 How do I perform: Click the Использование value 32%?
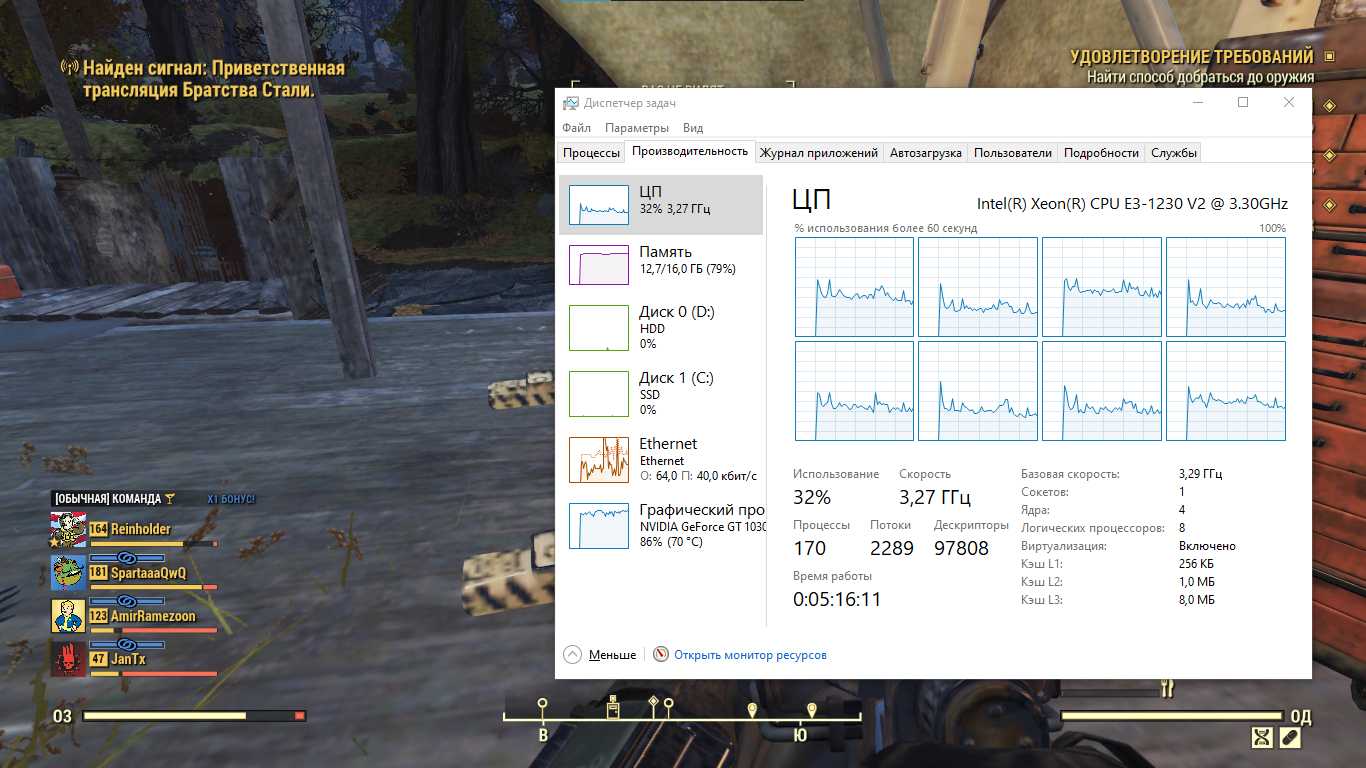pos(812,498)
